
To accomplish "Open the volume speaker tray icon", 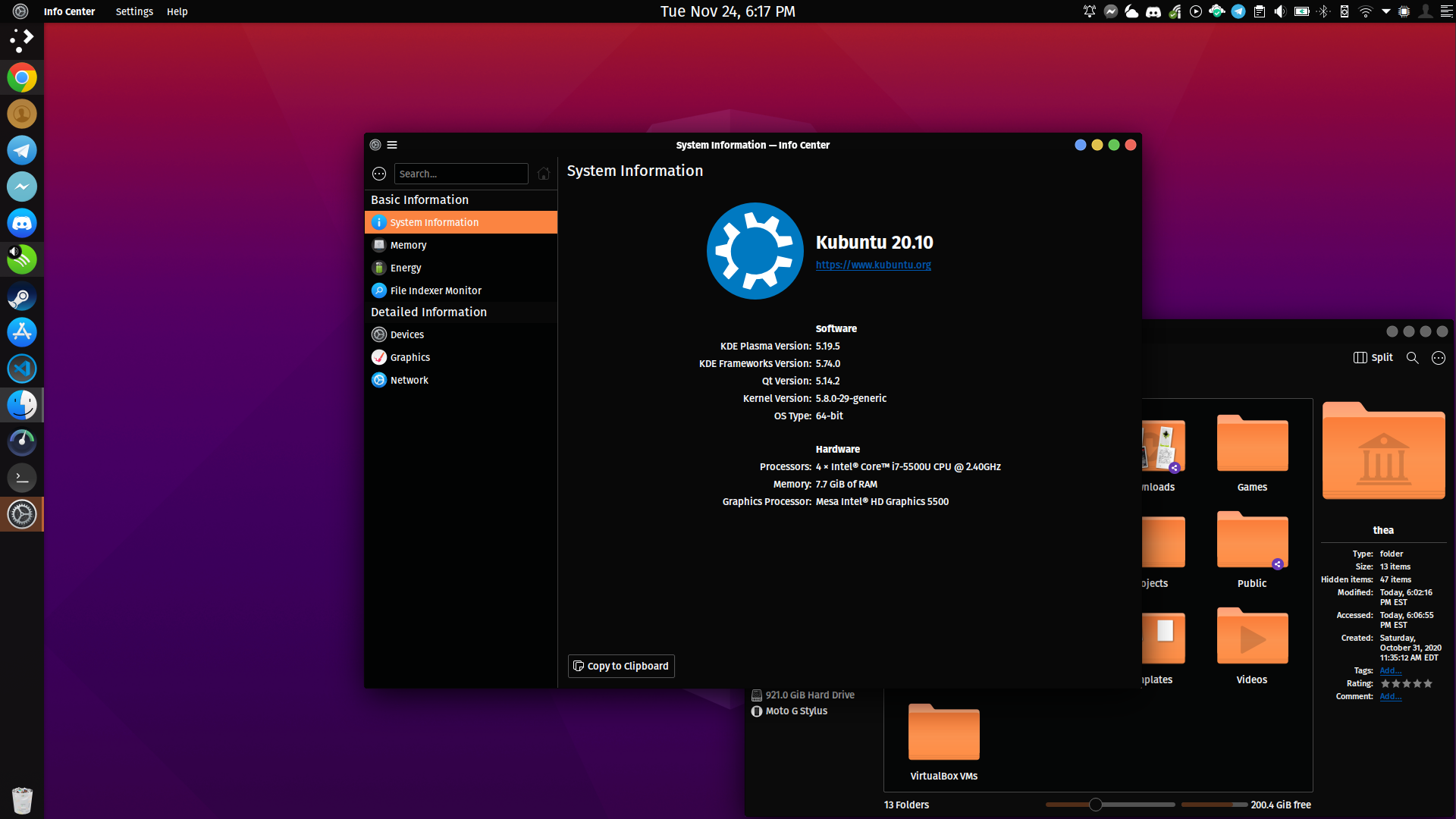I will (x=1280, y=11).
